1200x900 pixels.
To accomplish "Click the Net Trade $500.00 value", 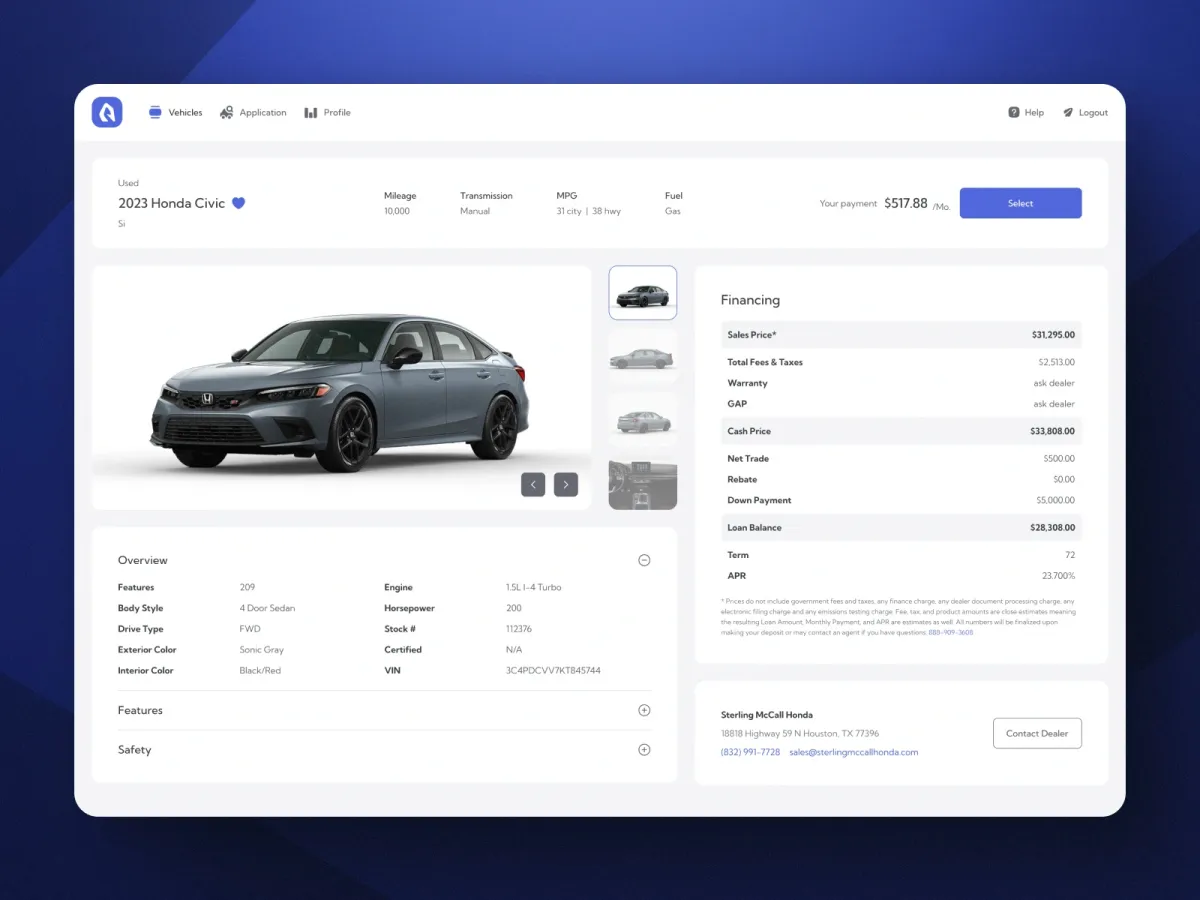I will 1059,458.
